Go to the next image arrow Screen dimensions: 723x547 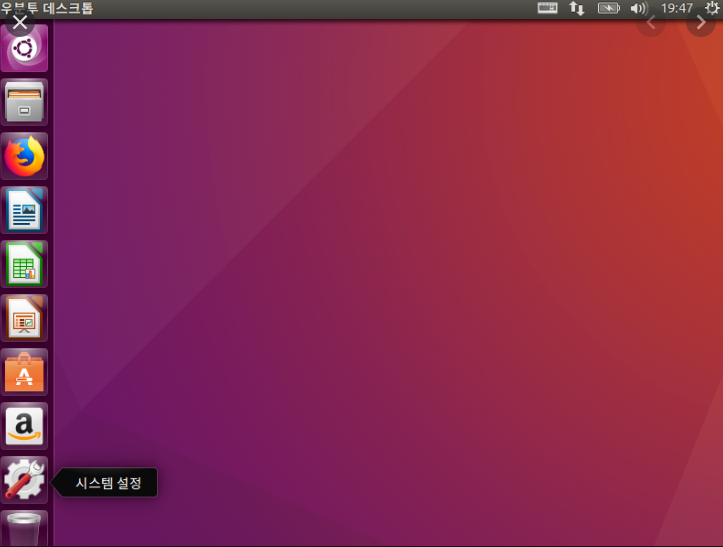pos(701,22)
